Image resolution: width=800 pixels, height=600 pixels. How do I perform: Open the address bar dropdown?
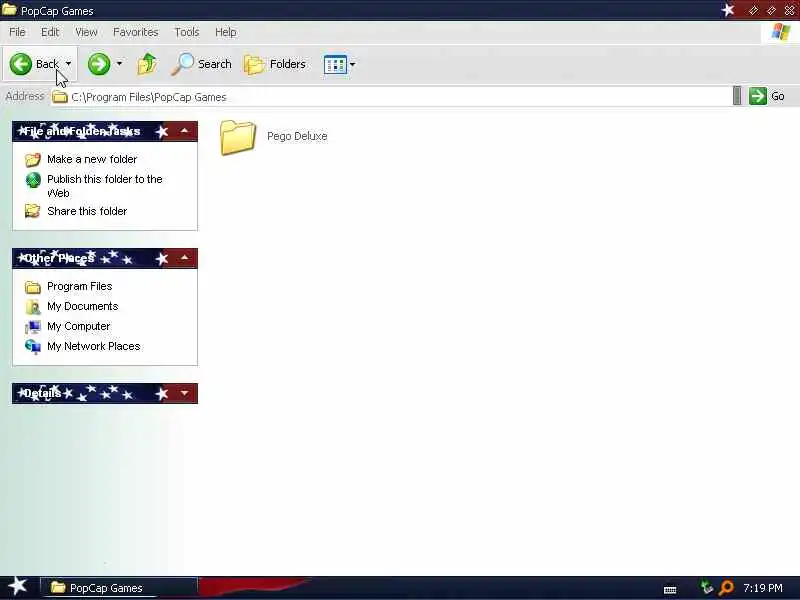click(x=737, y=96)
